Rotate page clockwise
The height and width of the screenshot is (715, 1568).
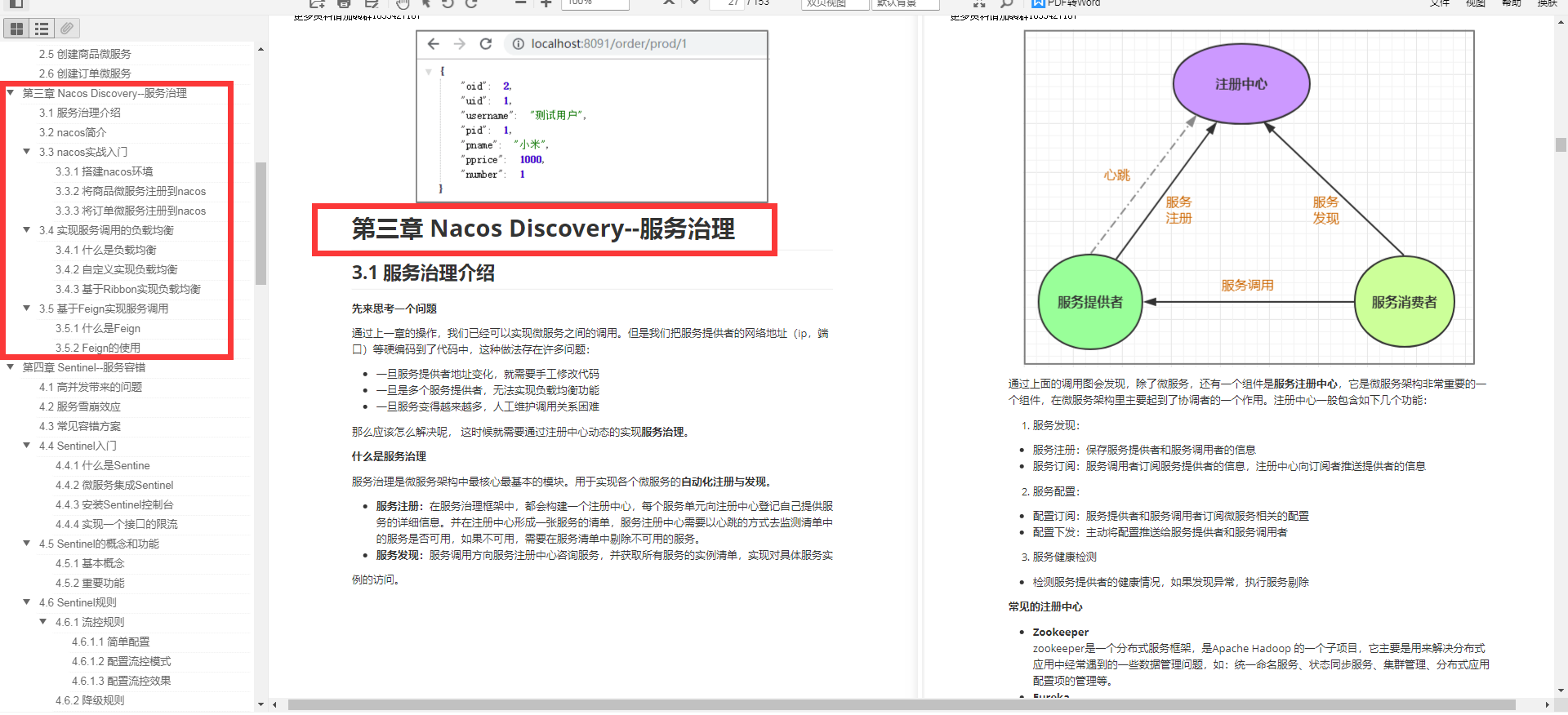(471, 3)
